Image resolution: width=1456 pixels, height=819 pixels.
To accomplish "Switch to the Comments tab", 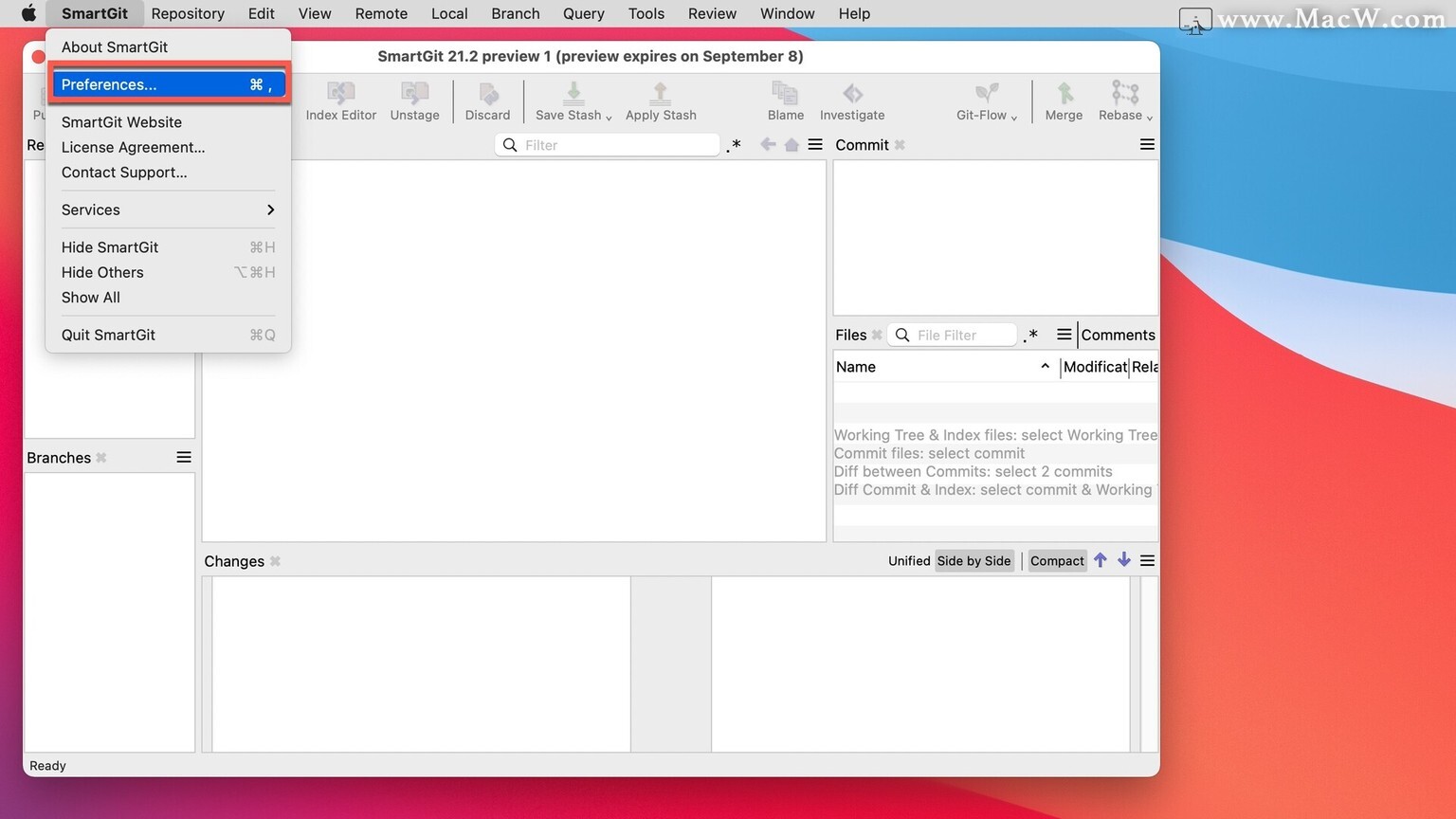I will point(1118,335).
